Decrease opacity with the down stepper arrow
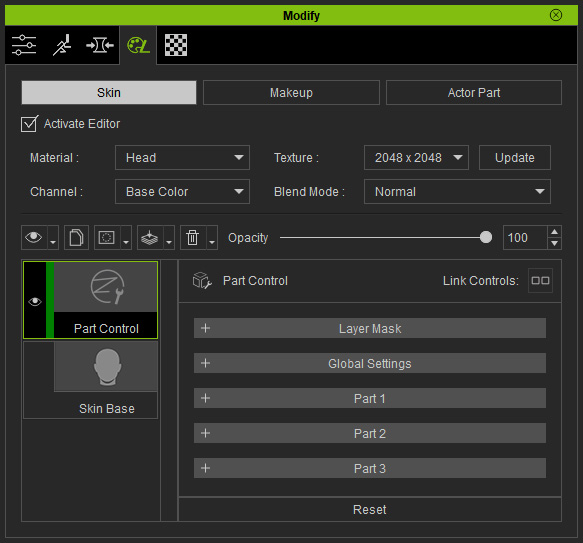The width and height of the screenshot is (583, 543). tap(554, 243)
